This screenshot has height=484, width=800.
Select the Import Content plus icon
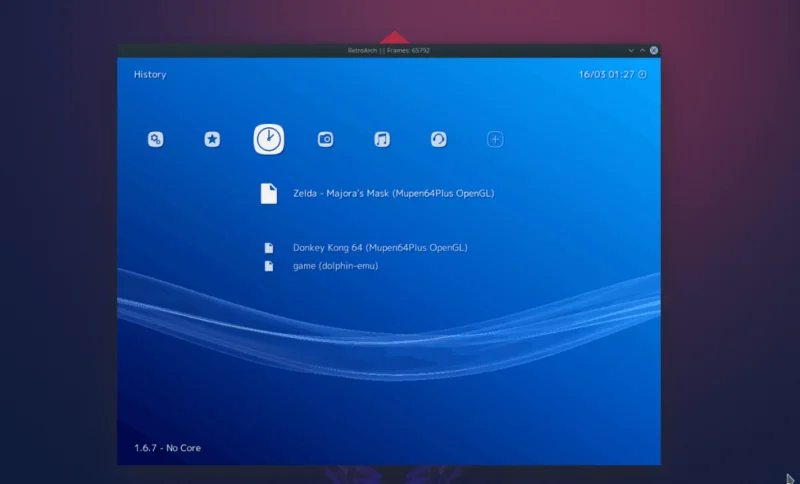coord(495,139)
